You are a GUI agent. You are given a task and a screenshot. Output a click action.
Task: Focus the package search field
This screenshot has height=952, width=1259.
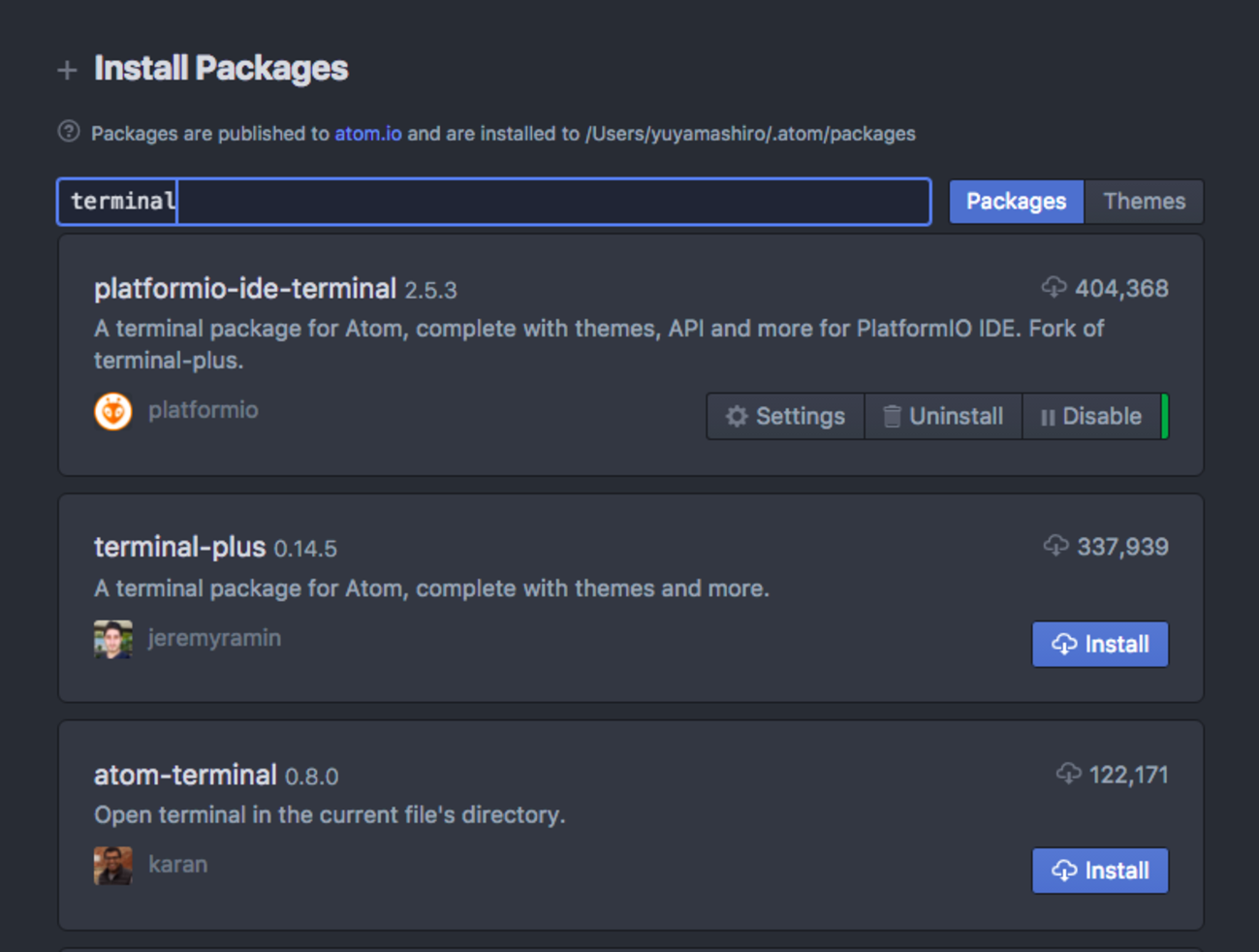point(494,202)
